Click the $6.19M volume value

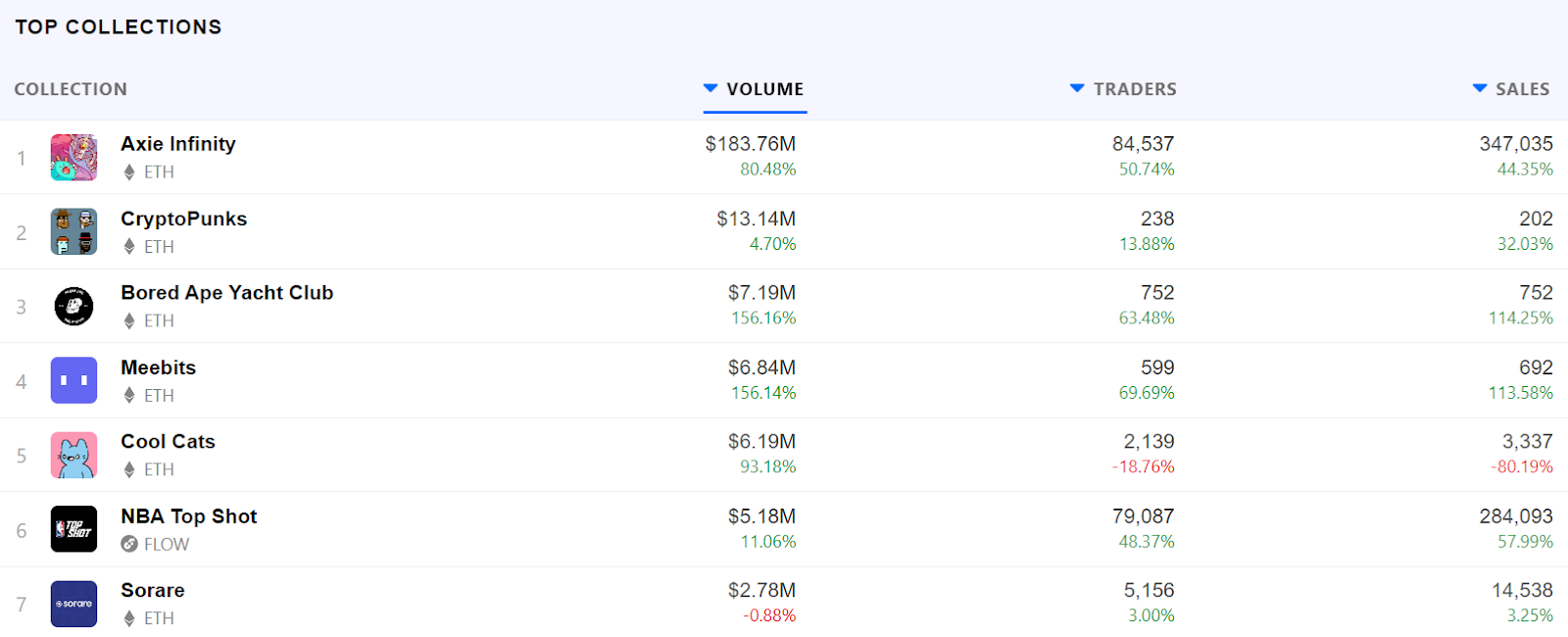pyautogui.click(x=762, y=442)
